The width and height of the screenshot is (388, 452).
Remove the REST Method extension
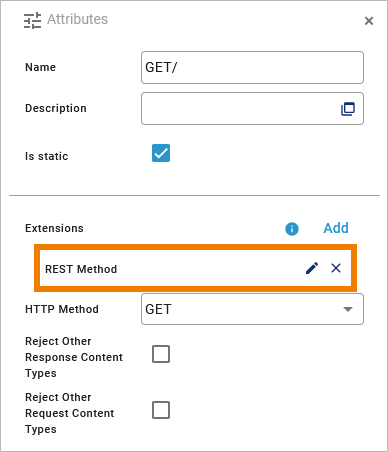[336, 268]
